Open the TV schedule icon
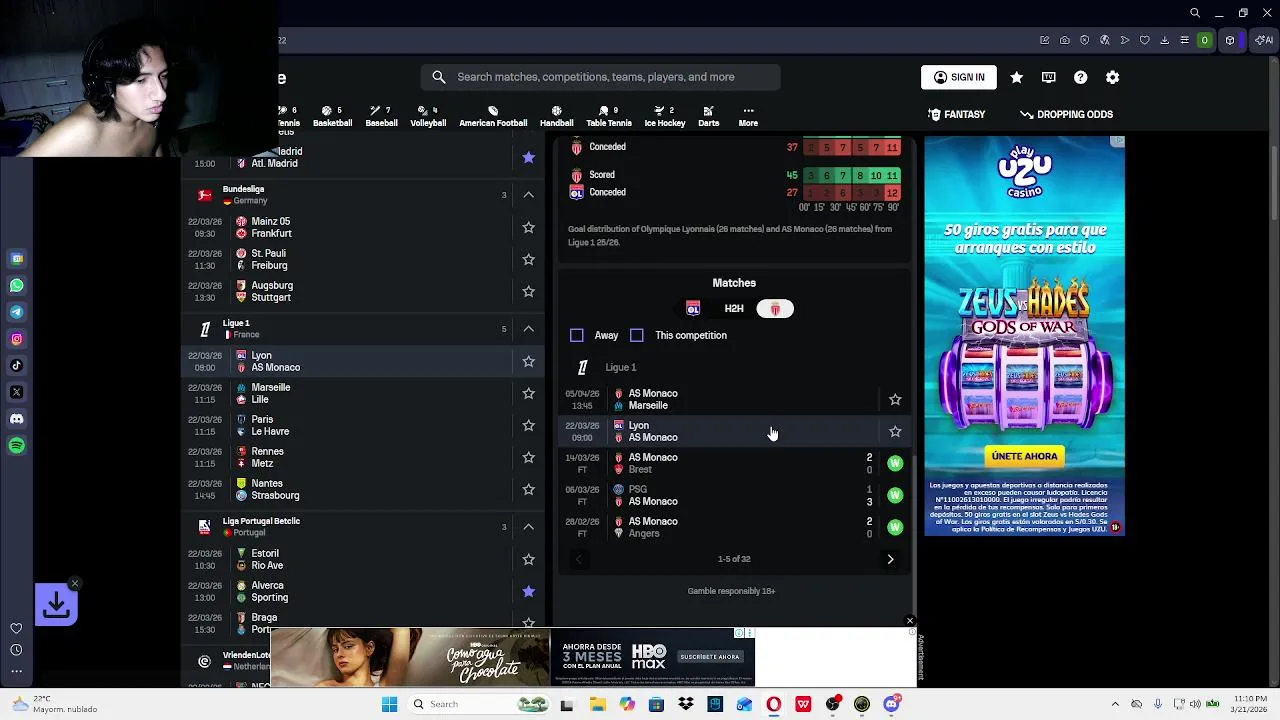Image resolution: width=1280 pixels, height=720 pixels. click(x=1048, y=77)
